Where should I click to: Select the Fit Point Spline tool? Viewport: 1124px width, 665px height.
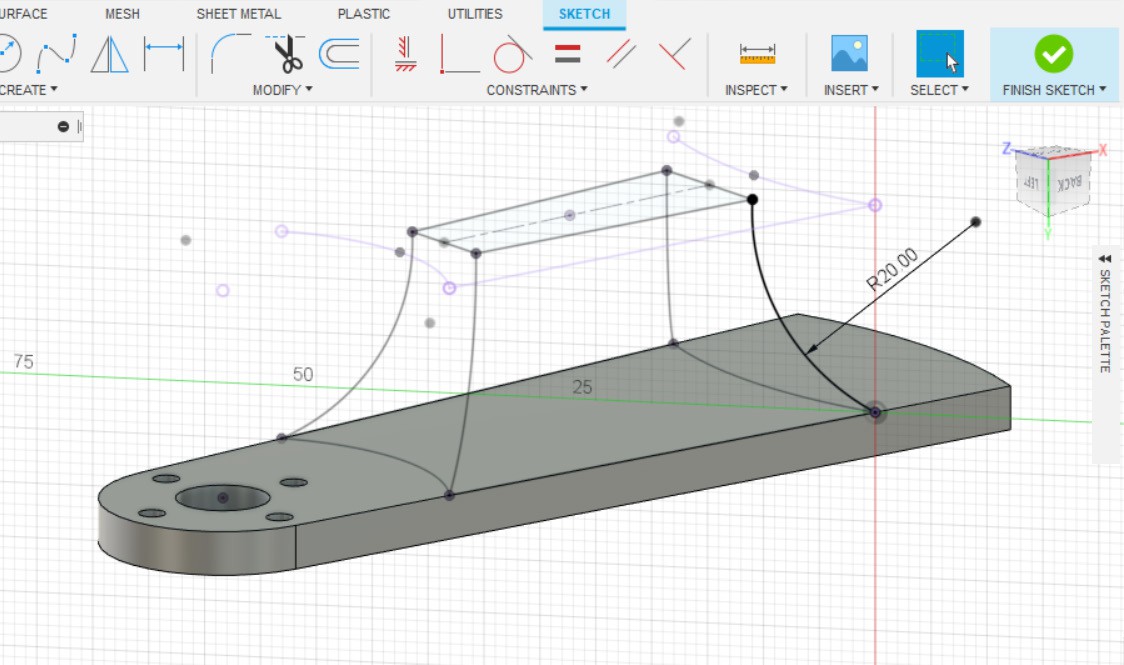click(57, 53)
